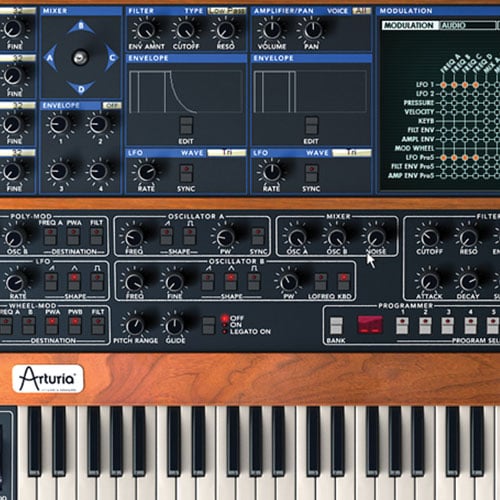Click the red display button next to BANK
Viewport: 500px width, 500px height.
pyautogui.click(x=370, y=325)
